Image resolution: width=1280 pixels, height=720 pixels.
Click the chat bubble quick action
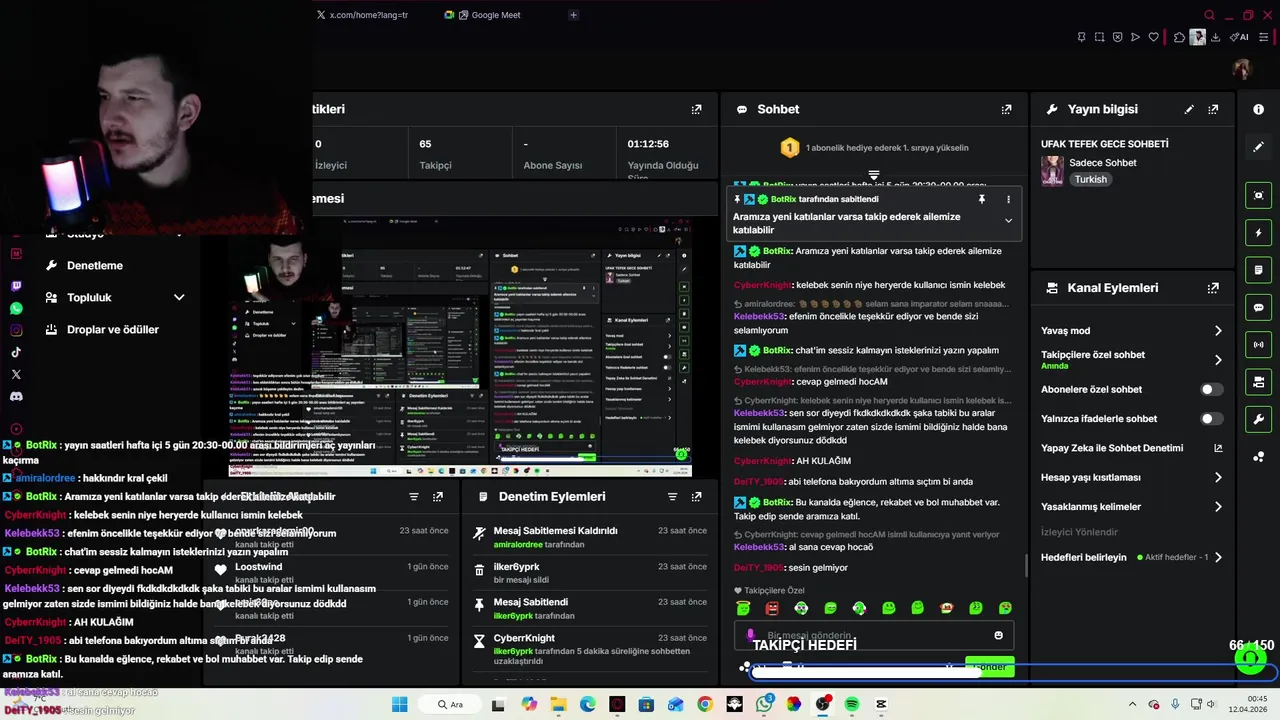[x=1258, y=307]
